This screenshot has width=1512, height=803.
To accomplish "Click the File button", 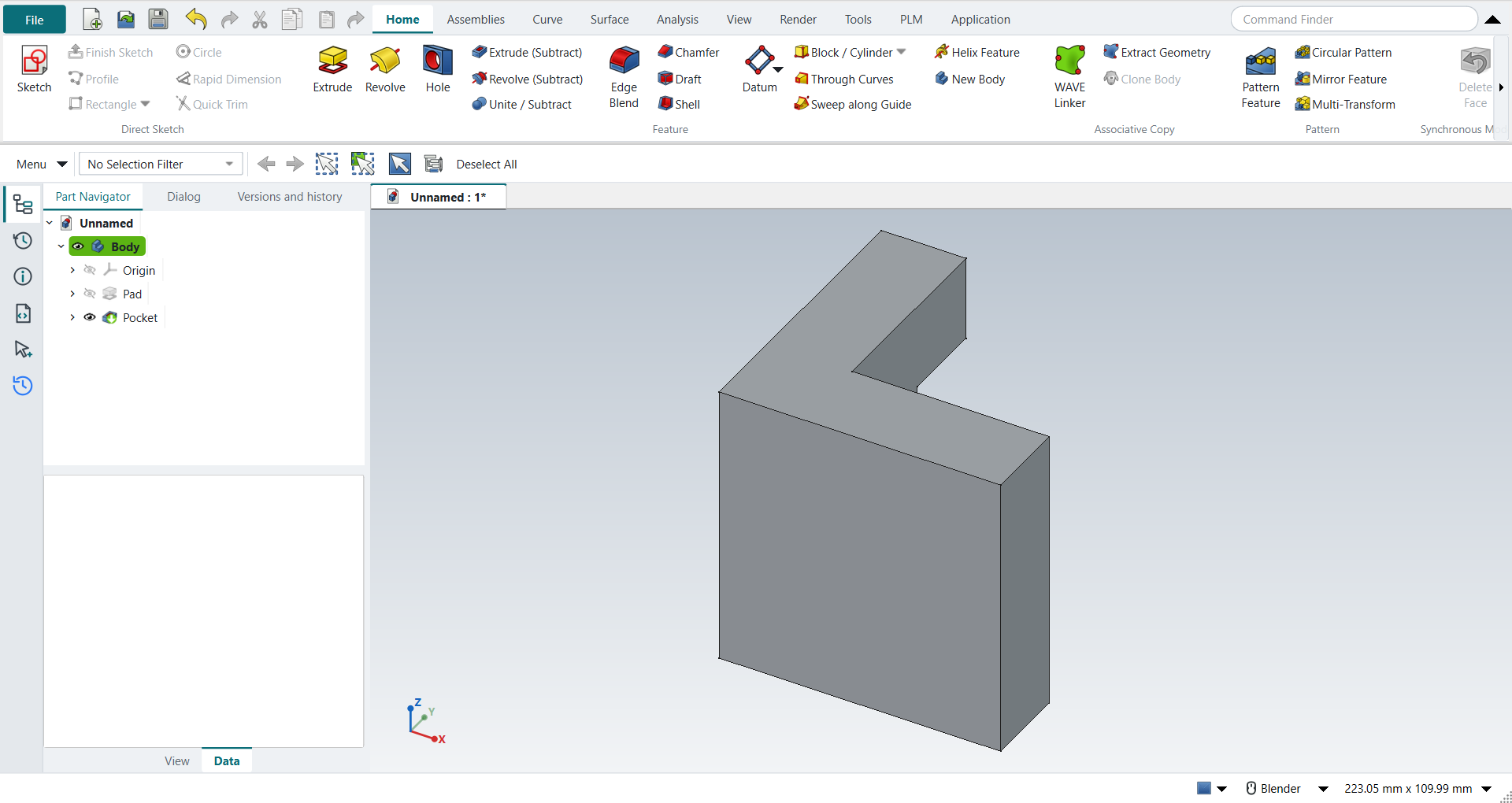I will click(x=35, y=20).
